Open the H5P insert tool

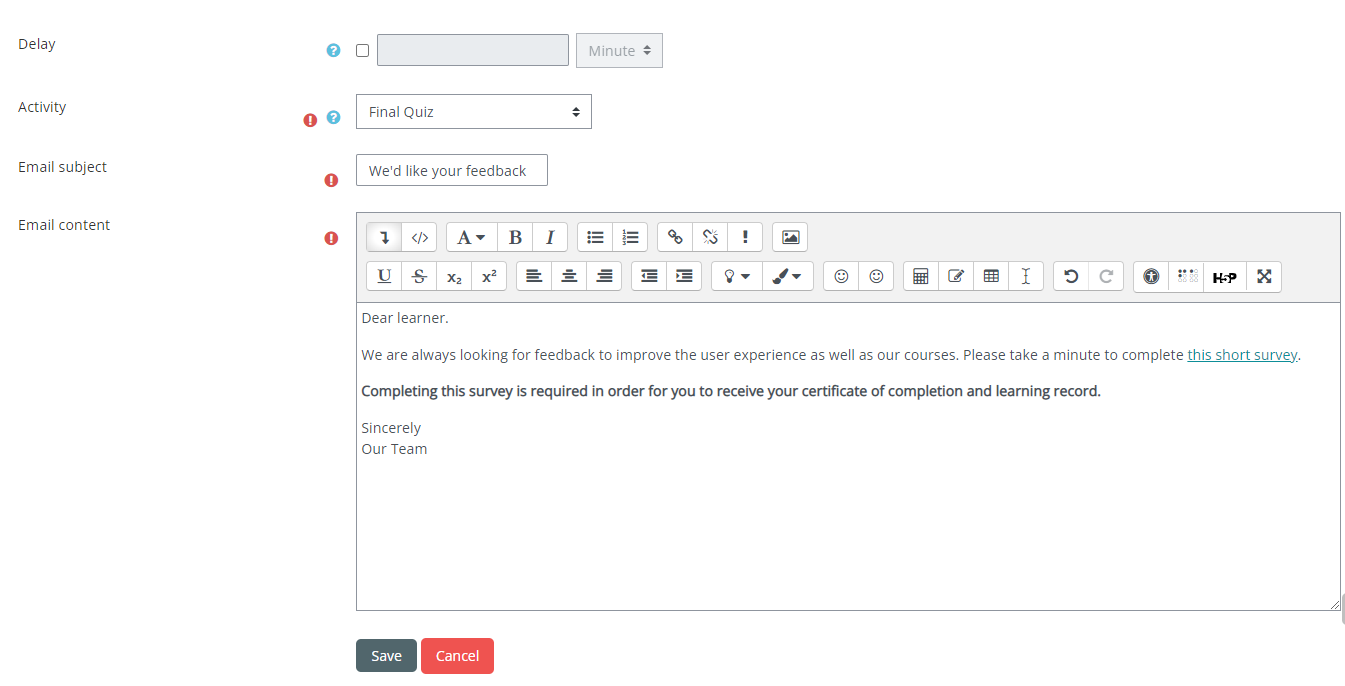(1224, 277)
